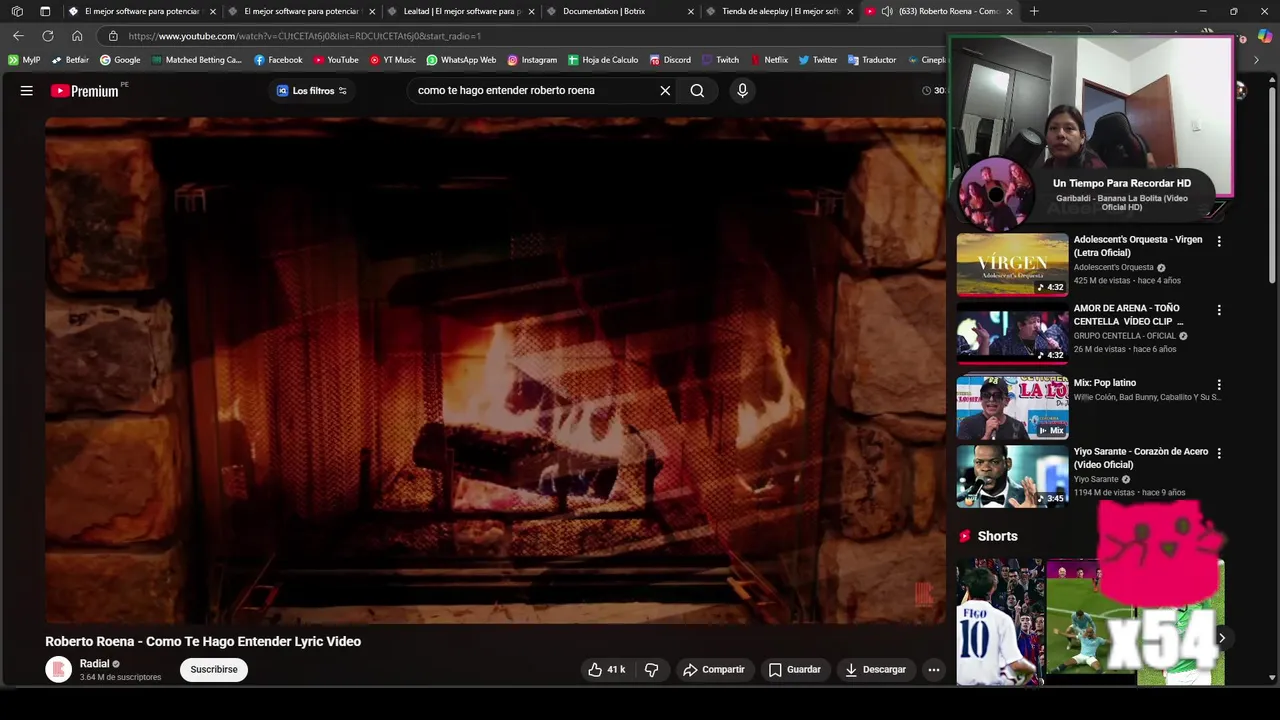Open the Facebook bookmark
Image resolution: width=1280 pixels, height=720 pixels.
click(278, 60)
